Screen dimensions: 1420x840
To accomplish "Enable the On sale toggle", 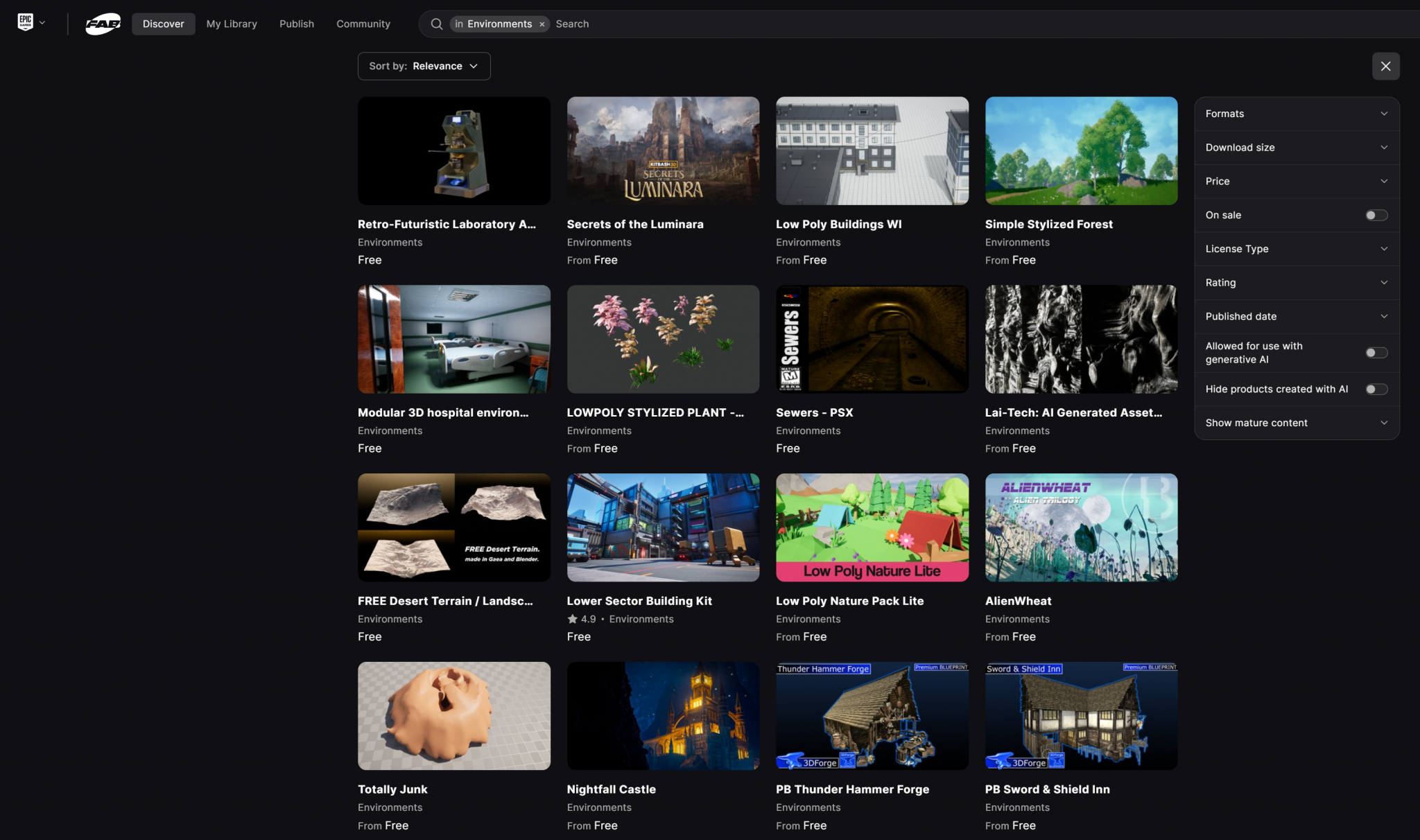I will click(1377, 215).
